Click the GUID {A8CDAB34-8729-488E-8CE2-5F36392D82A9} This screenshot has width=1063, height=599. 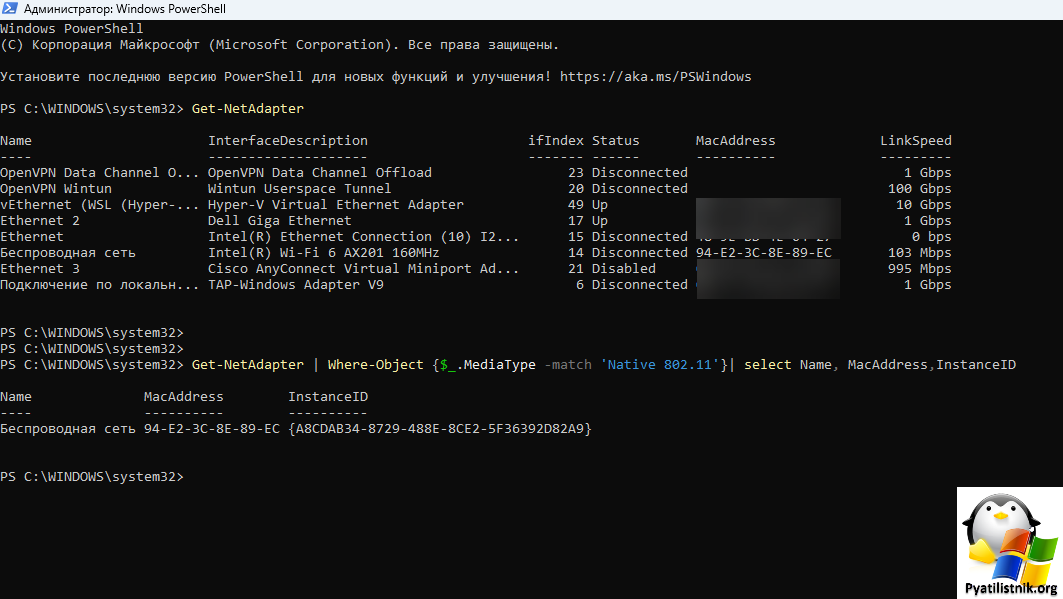[440, 429]
